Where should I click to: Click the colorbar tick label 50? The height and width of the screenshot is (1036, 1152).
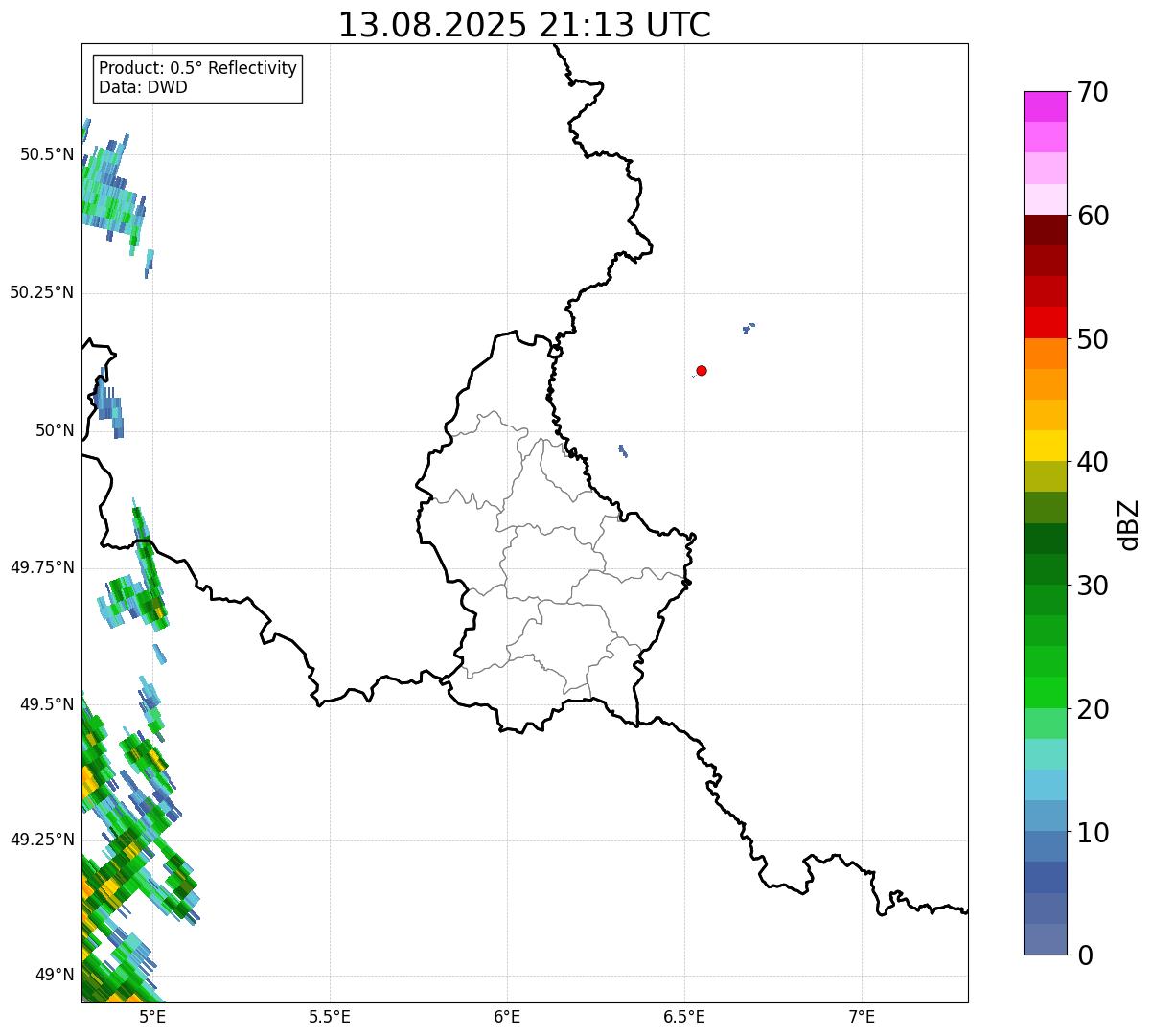pyautogui.click(x=1094, y=339)
